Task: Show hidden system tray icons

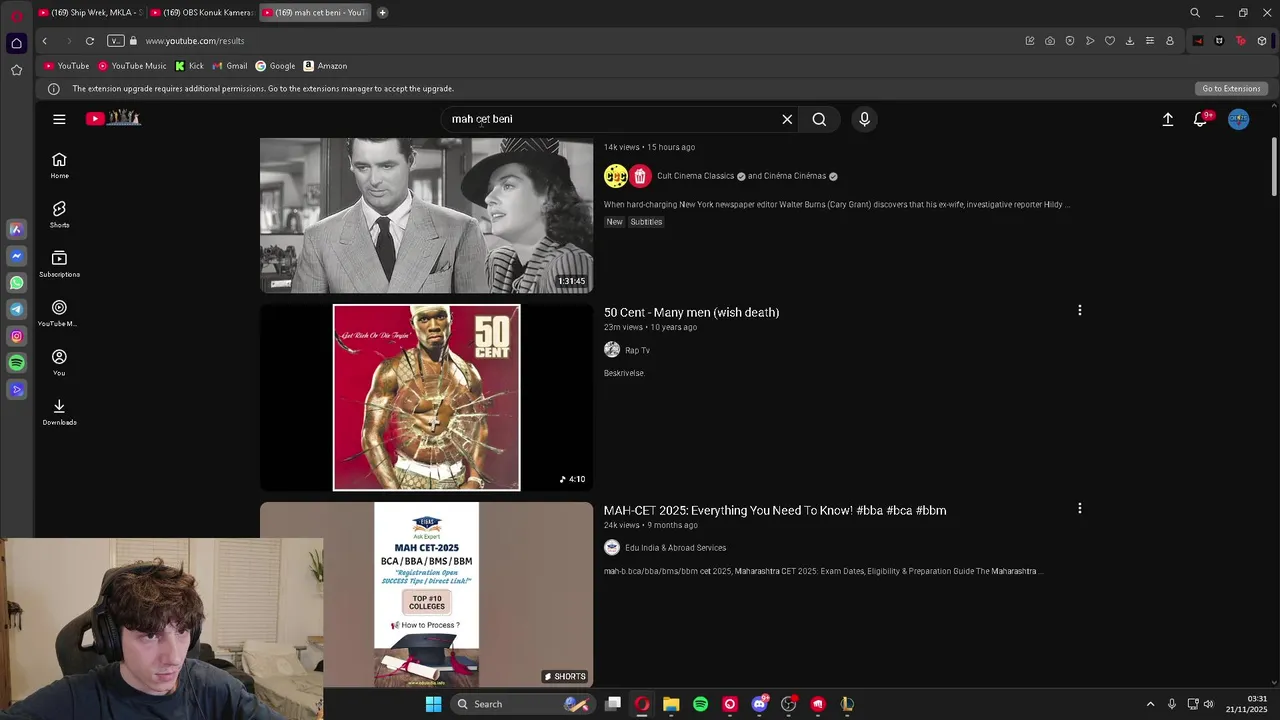Action: [1150, 704]
